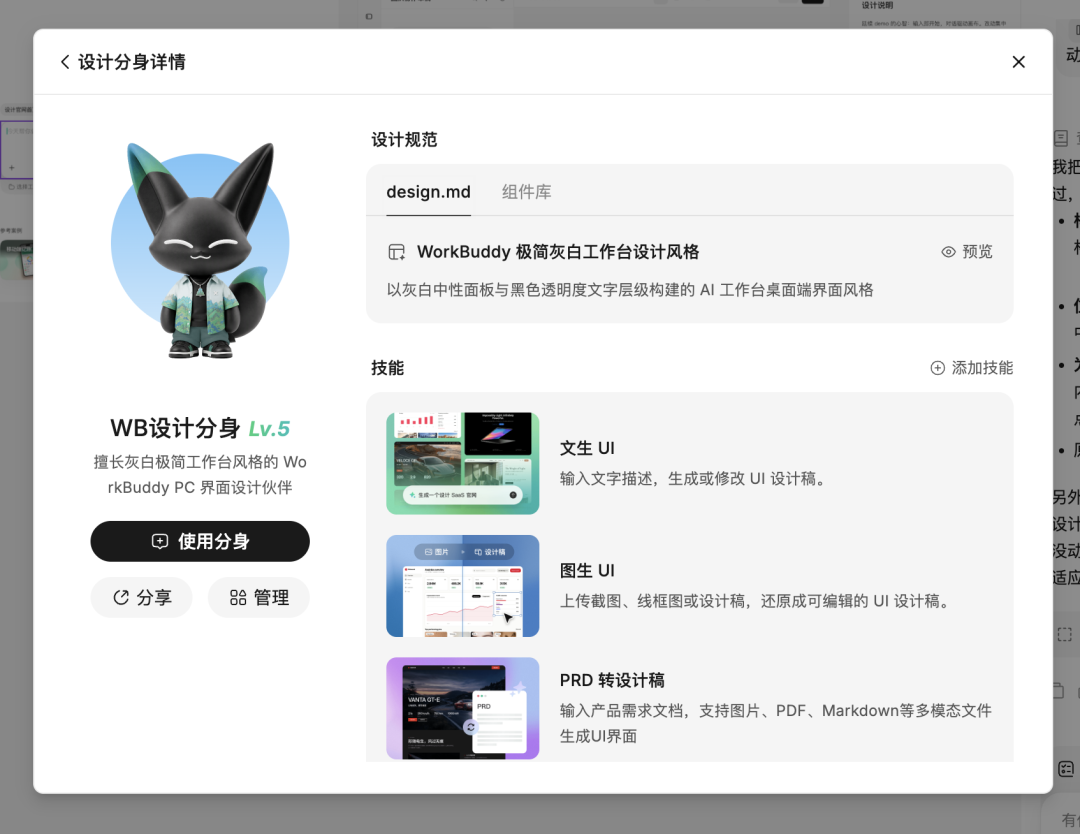Click the WB设计分身 name heading
This screenshot has width=1080, height=834.
click(175, 428)
